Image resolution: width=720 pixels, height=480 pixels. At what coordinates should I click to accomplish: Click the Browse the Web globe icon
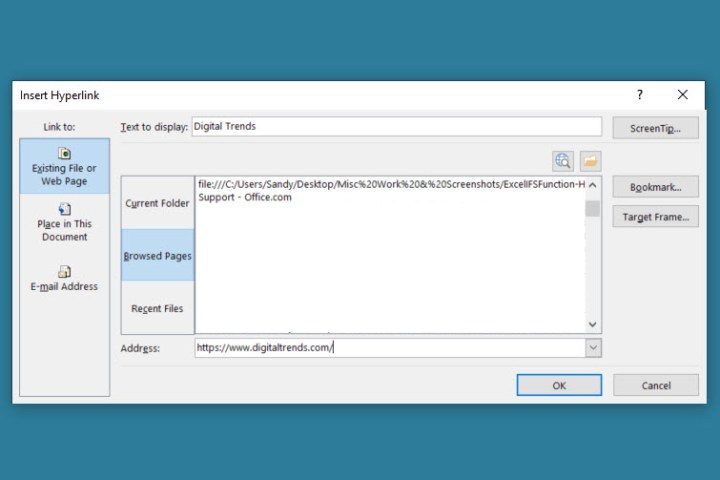(562, 161)
